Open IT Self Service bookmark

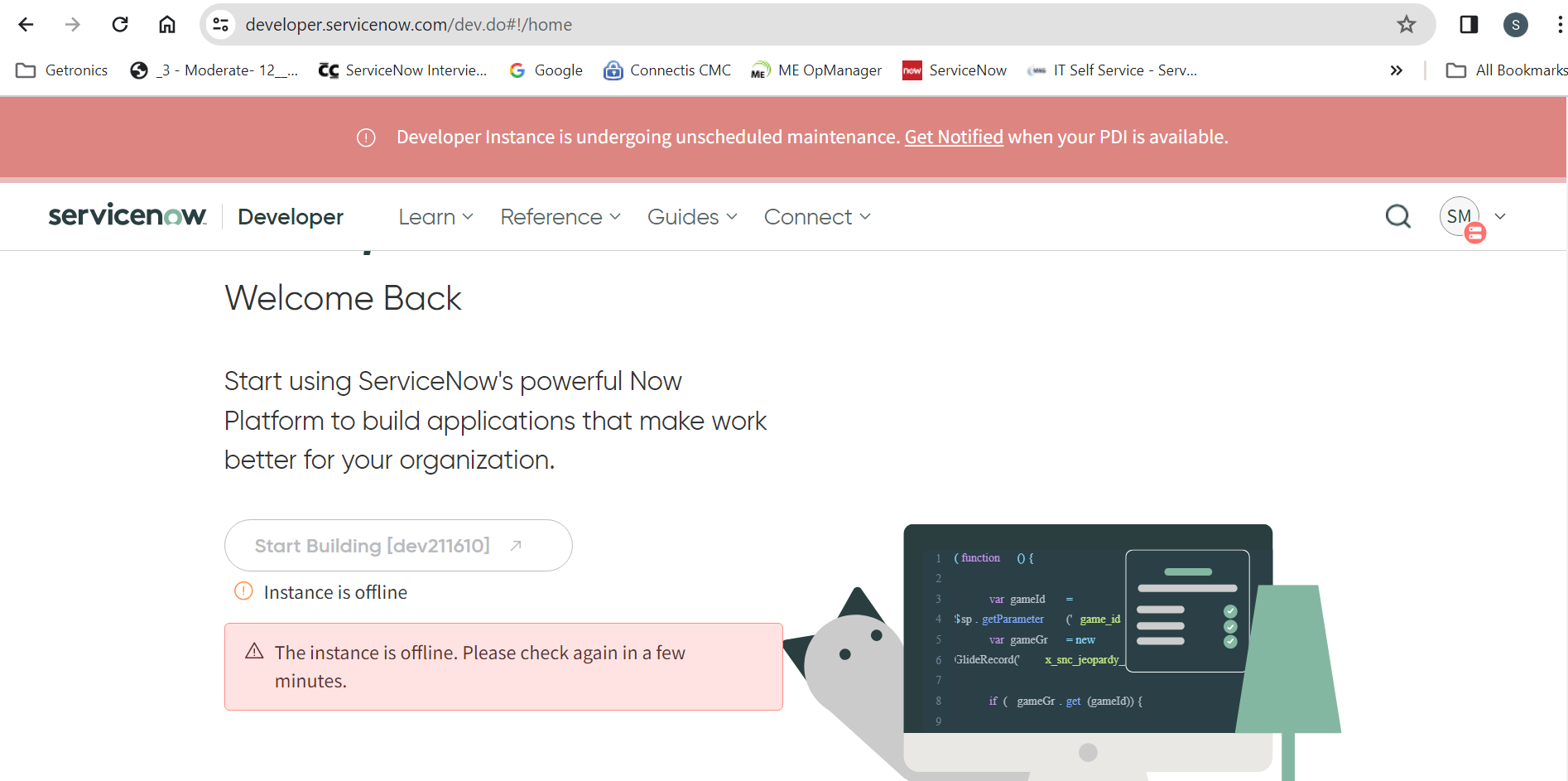pyautogui.click(x=1112, y=70)
